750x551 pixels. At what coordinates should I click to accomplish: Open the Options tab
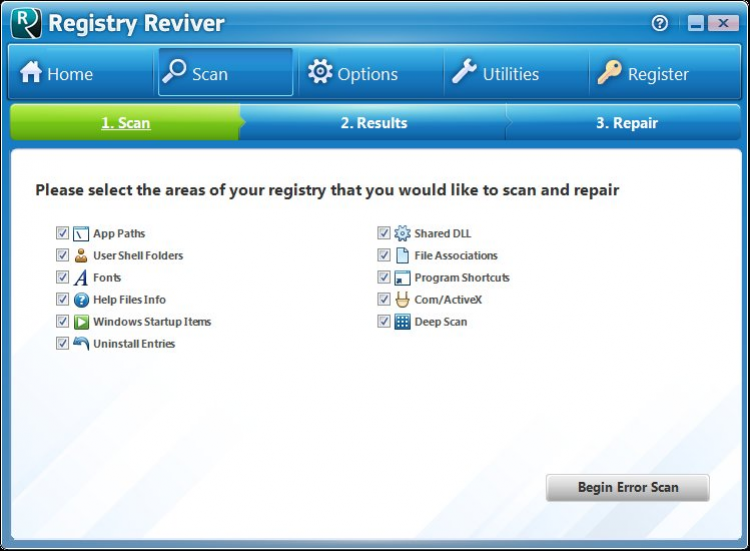[371, 73]
